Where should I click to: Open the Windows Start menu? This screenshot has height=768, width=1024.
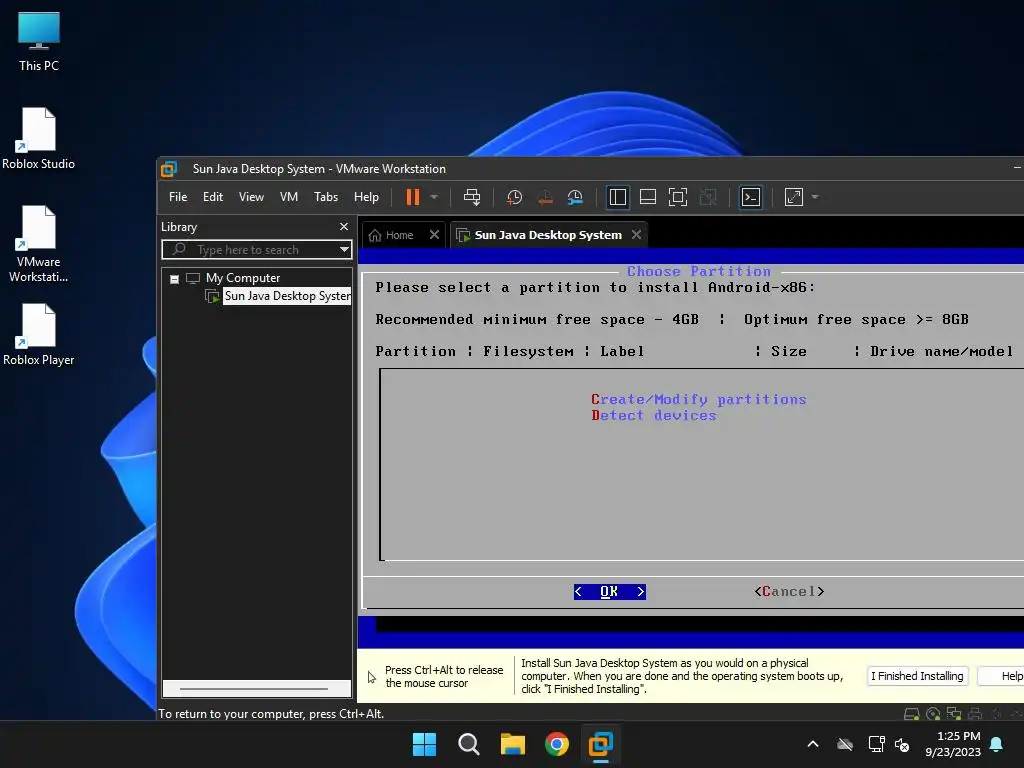coord(424,744)
